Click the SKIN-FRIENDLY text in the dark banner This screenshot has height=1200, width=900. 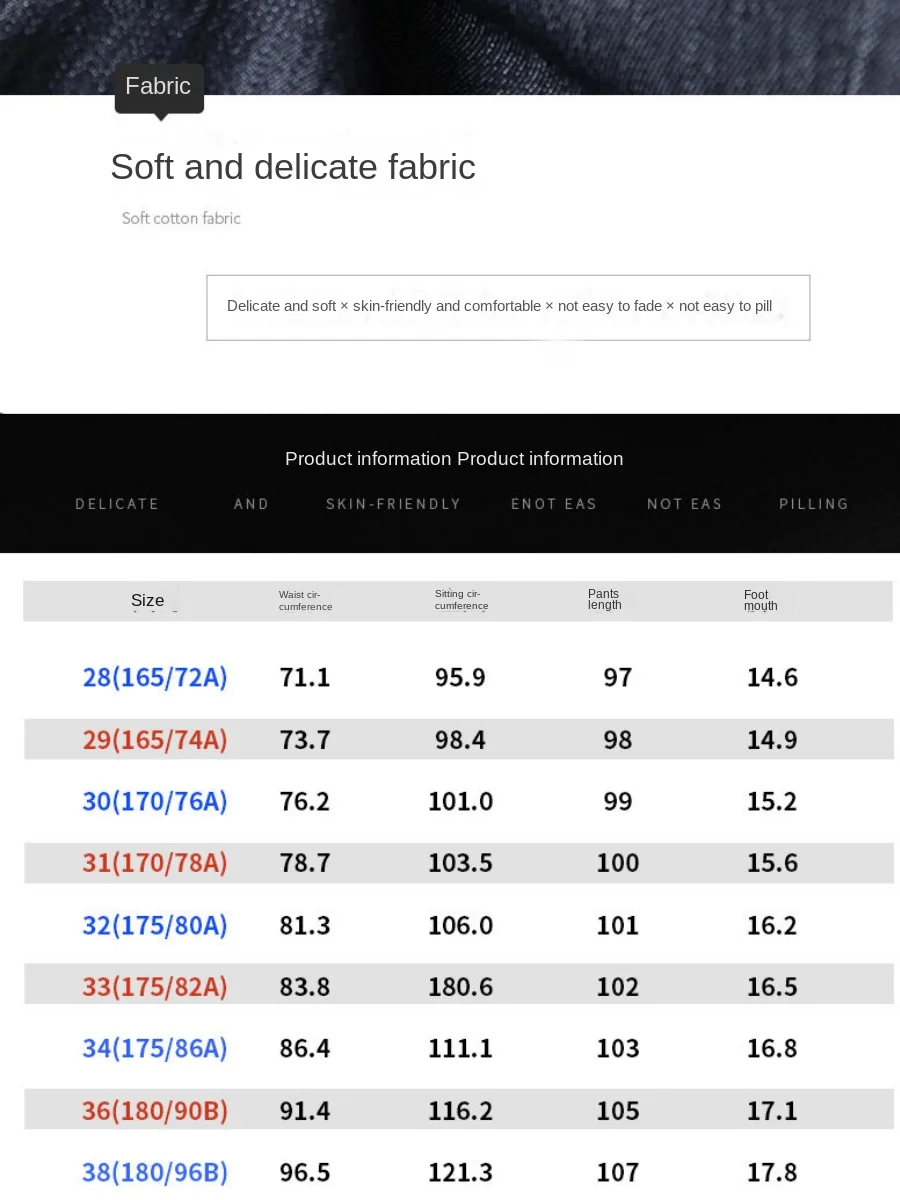pos(393,504)
